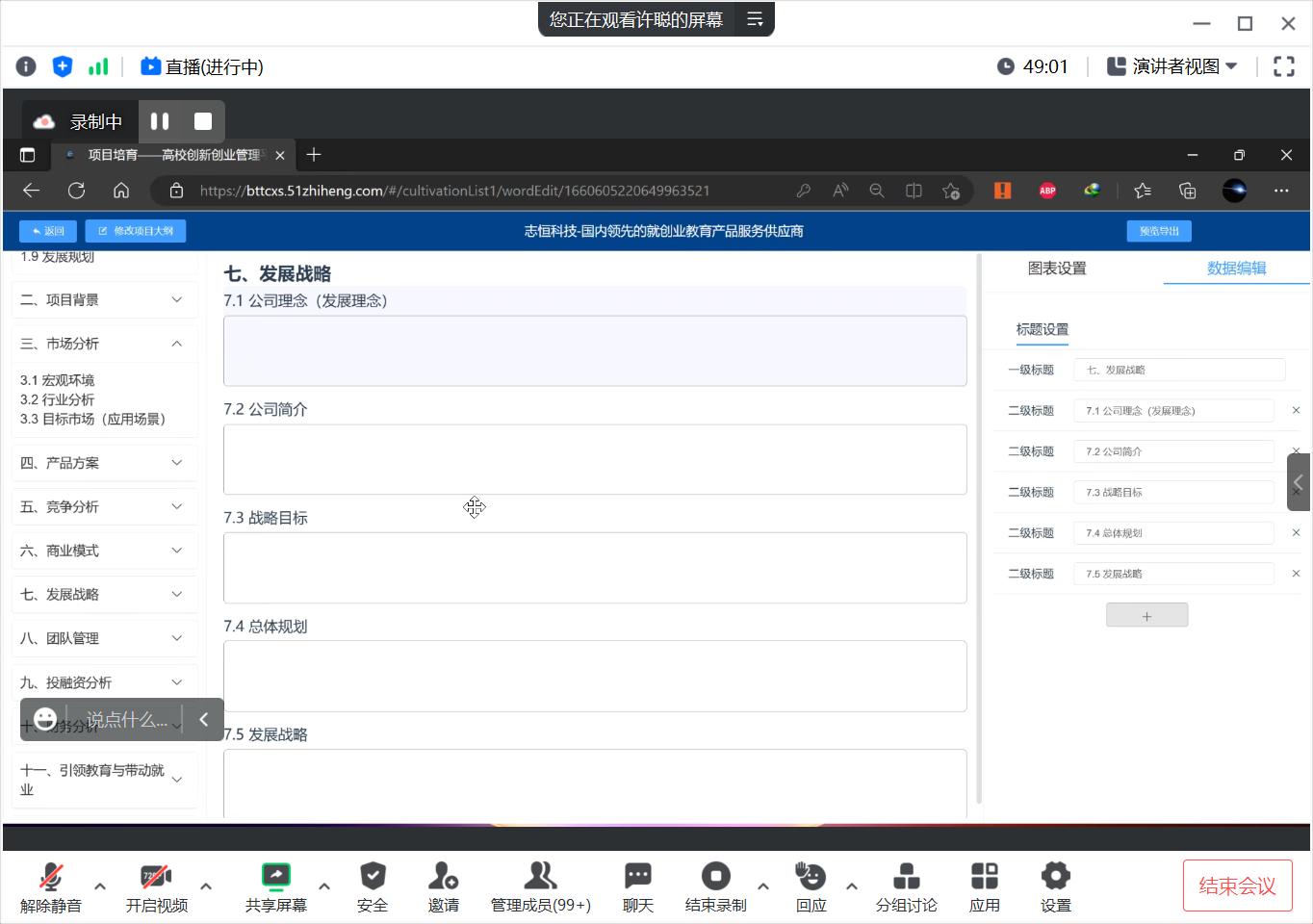Select the 数据编辑 tab

(1236, 269)
